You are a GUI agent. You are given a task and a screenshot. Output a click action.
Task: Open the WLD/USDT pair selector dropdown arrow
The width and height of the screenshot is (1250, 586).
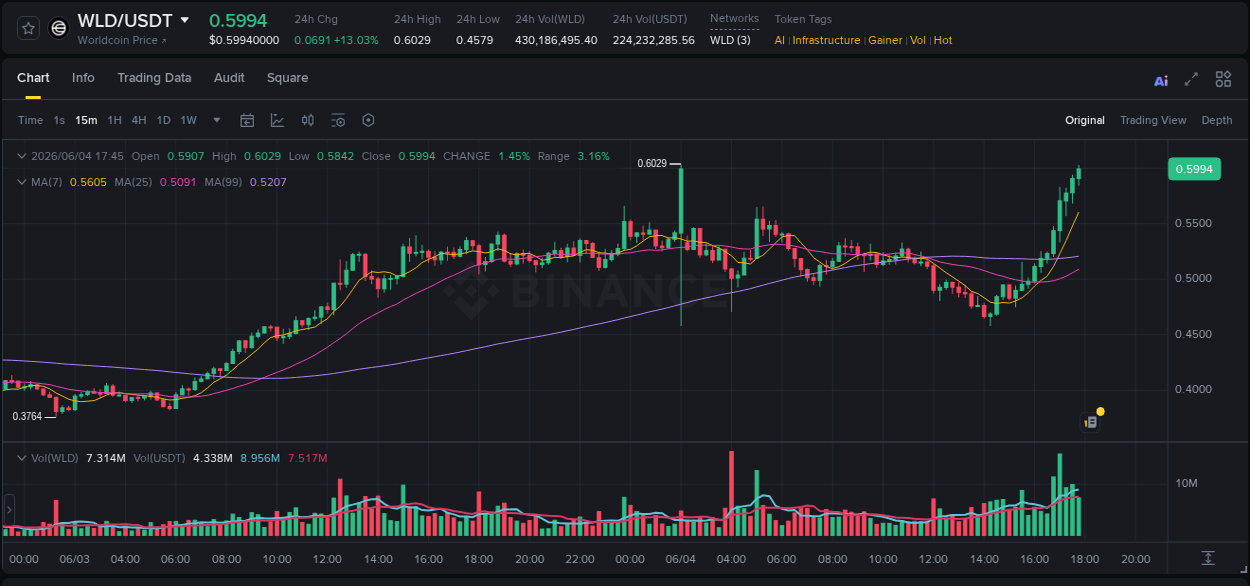185,20
